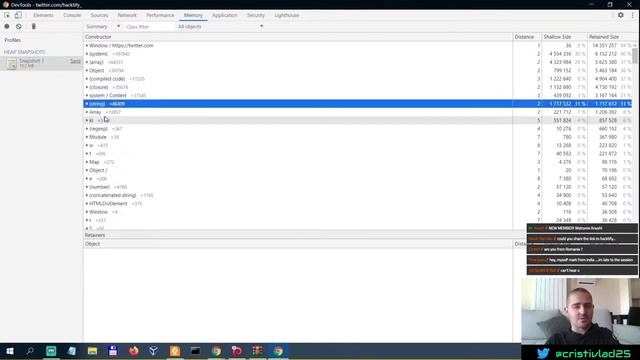Image resolution: width=640 pixels, height=360 pixels.
Task: Click the take heap snapshot record button
Action: click(x=7, y=26)
